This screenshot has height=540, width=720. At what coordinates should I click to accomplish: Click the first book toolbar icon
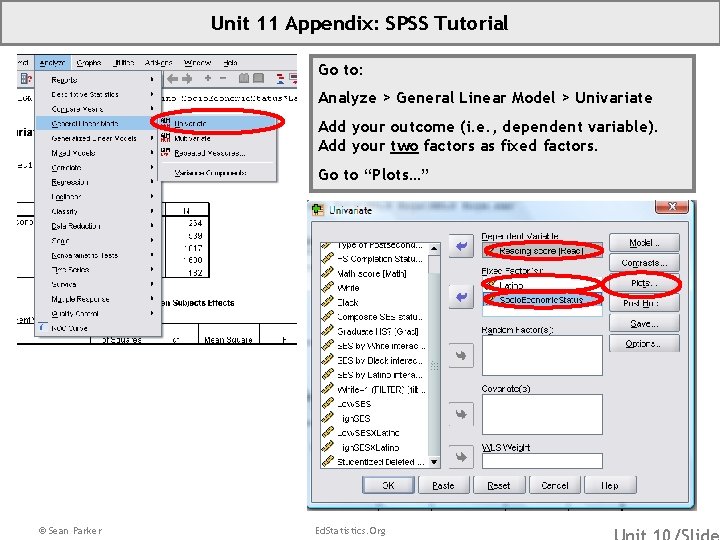(x=244, y=79)
